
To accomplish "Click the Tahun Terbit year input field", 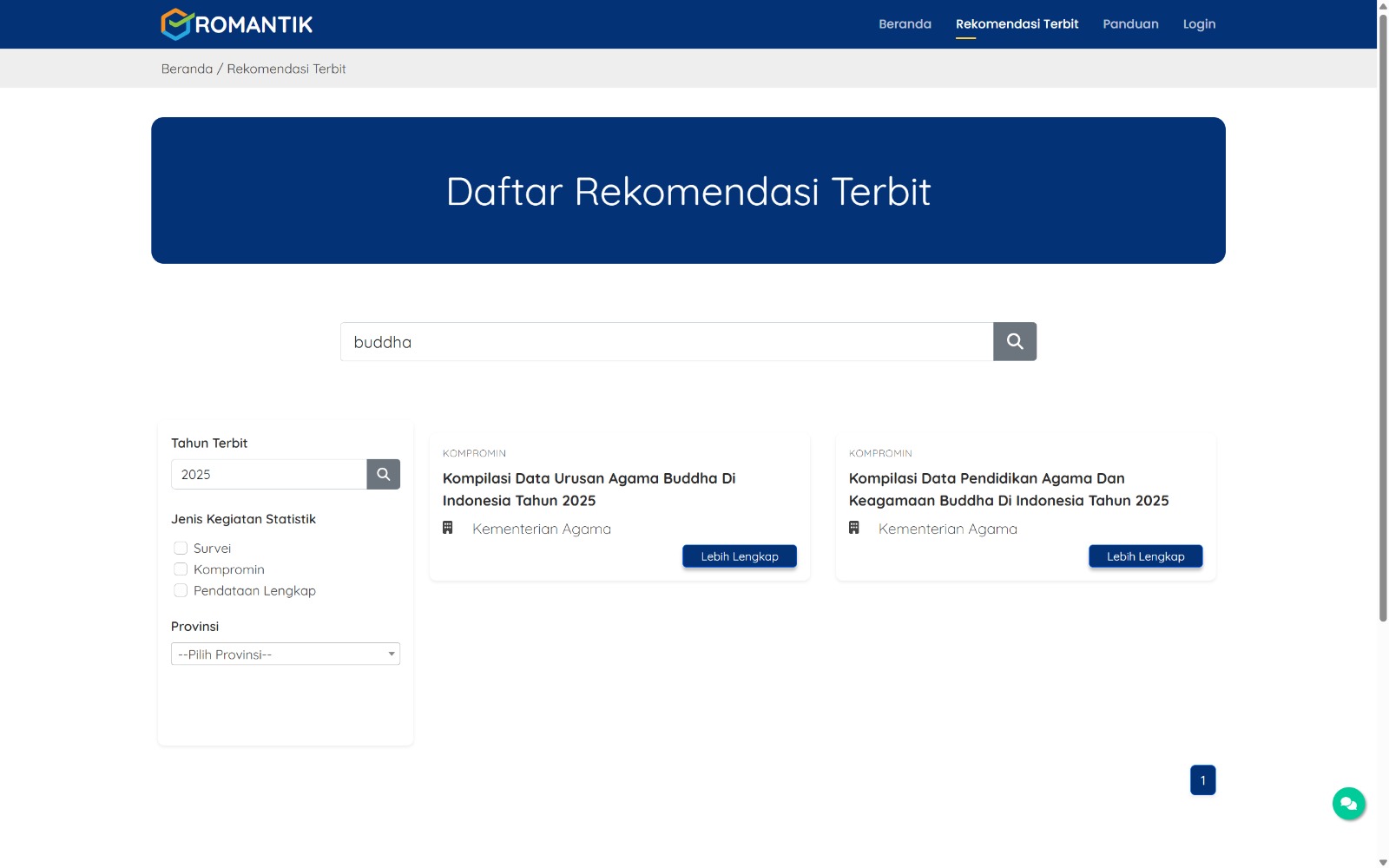I will 268,475.
